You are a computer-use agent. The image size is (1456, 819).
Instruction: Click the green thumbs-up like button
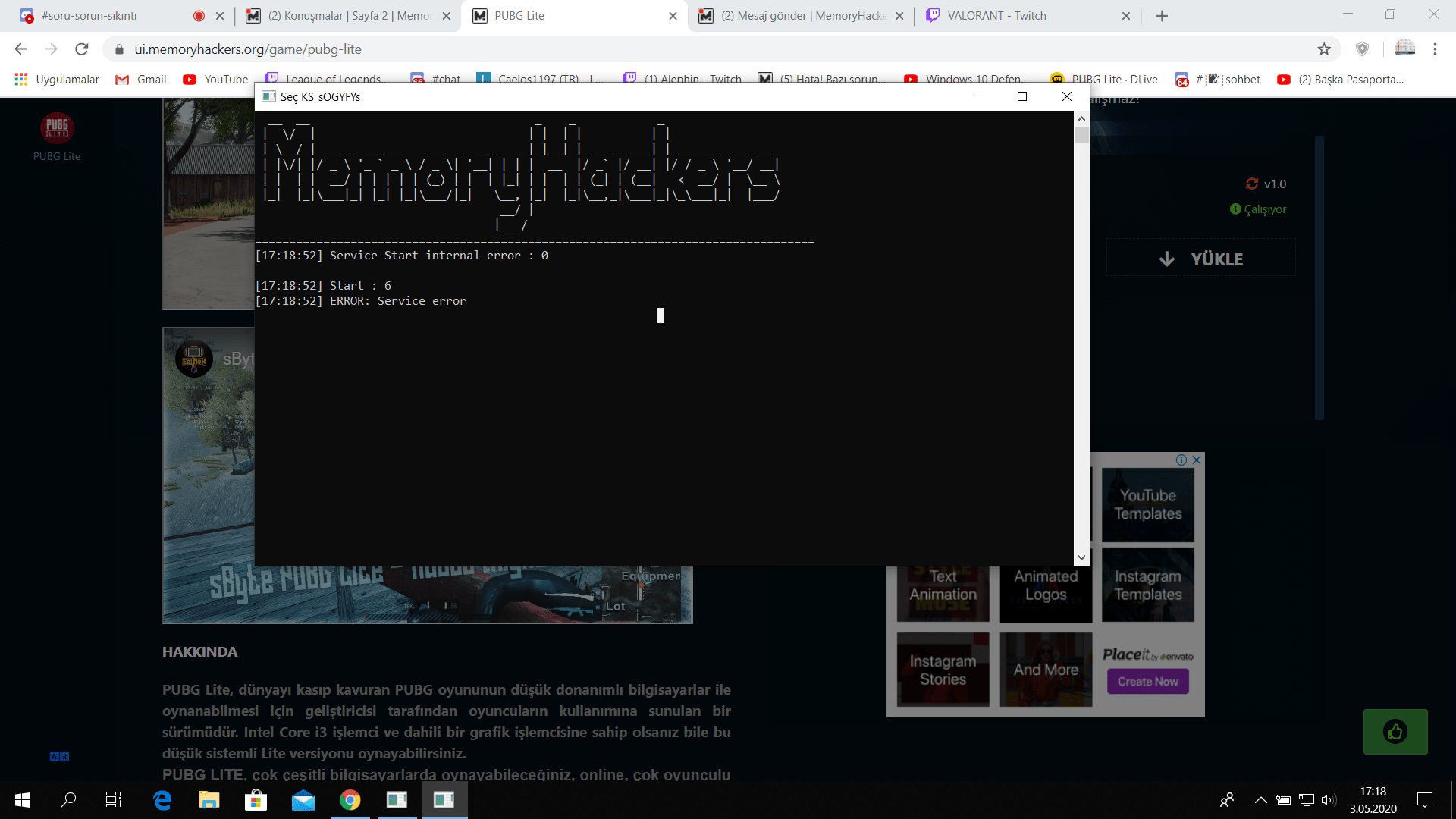[x=1395, y=732]
